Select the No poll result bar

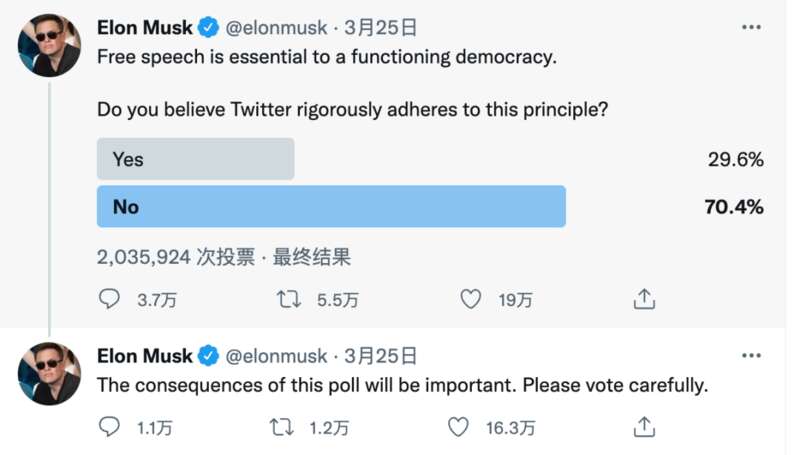tap(331, 206)
